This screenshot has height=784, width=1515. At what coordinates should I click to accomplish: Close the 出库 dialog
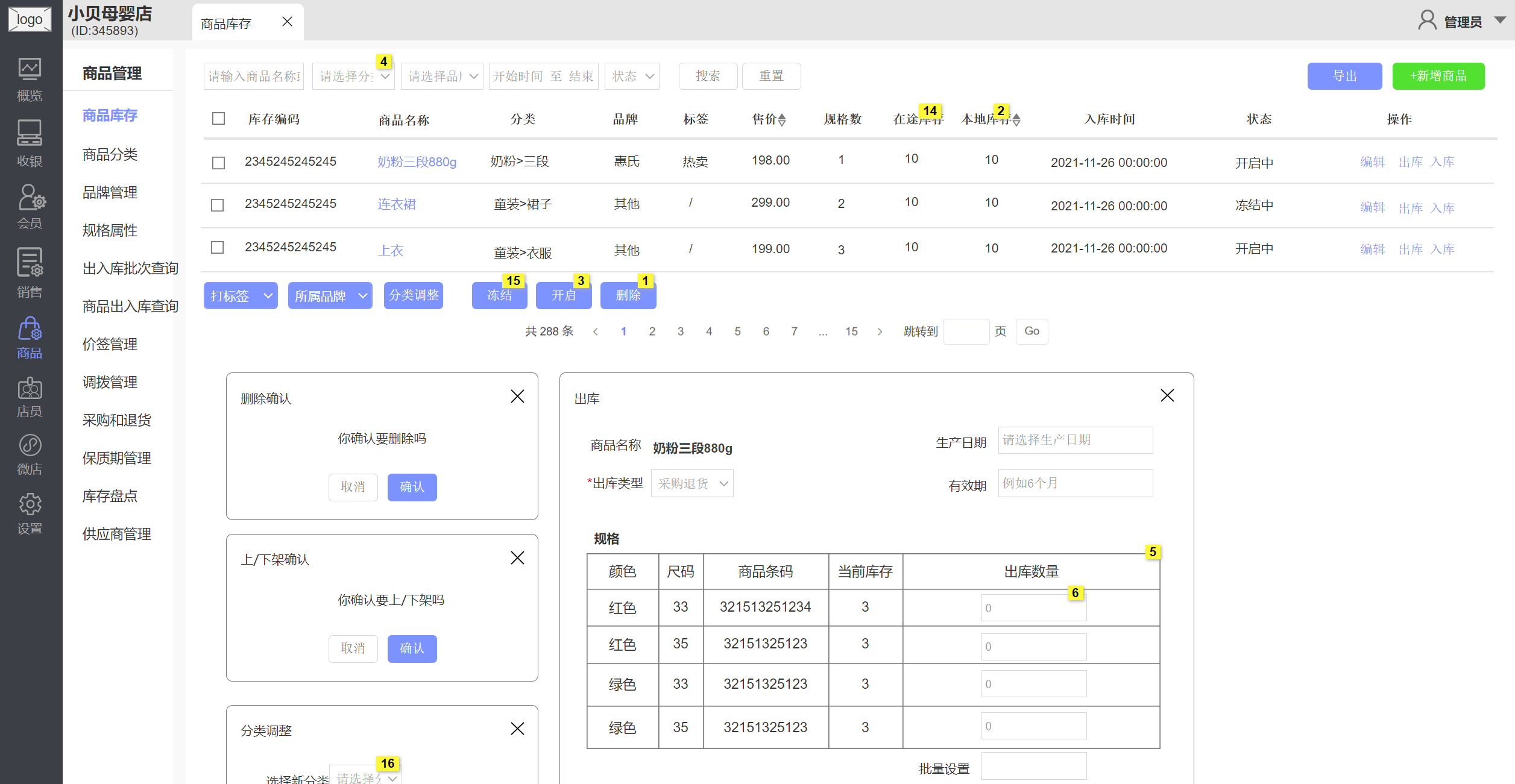(1167, 395)
